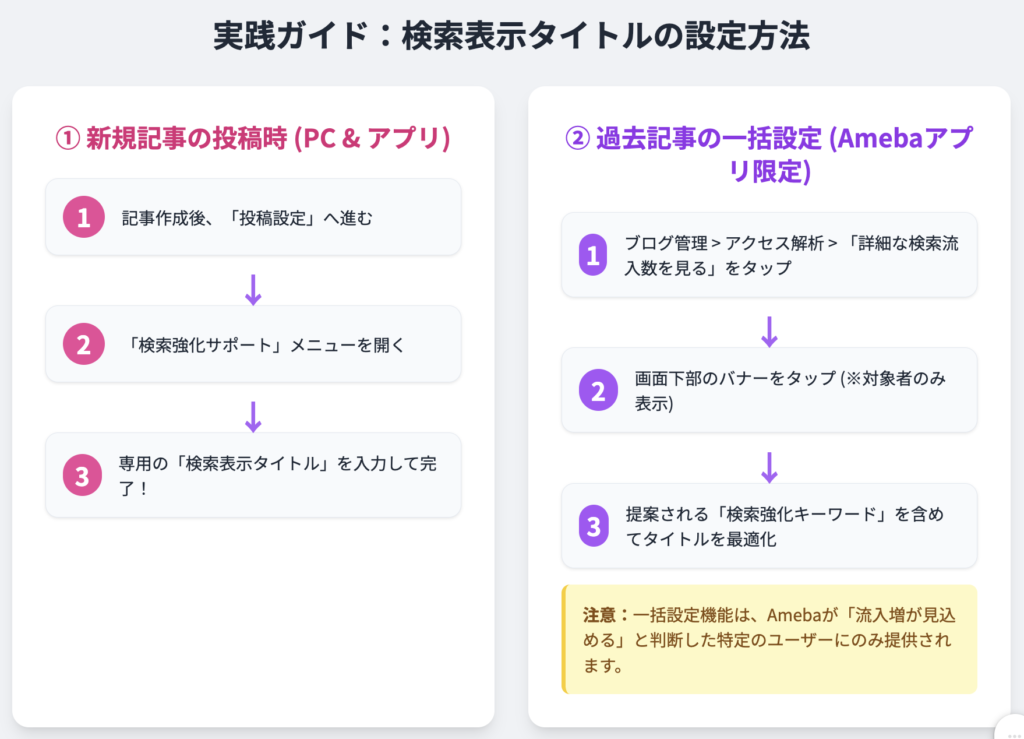Select the ブログ管理 > アクセス解析 step box
1024x739 pixels.
(769, 255)
